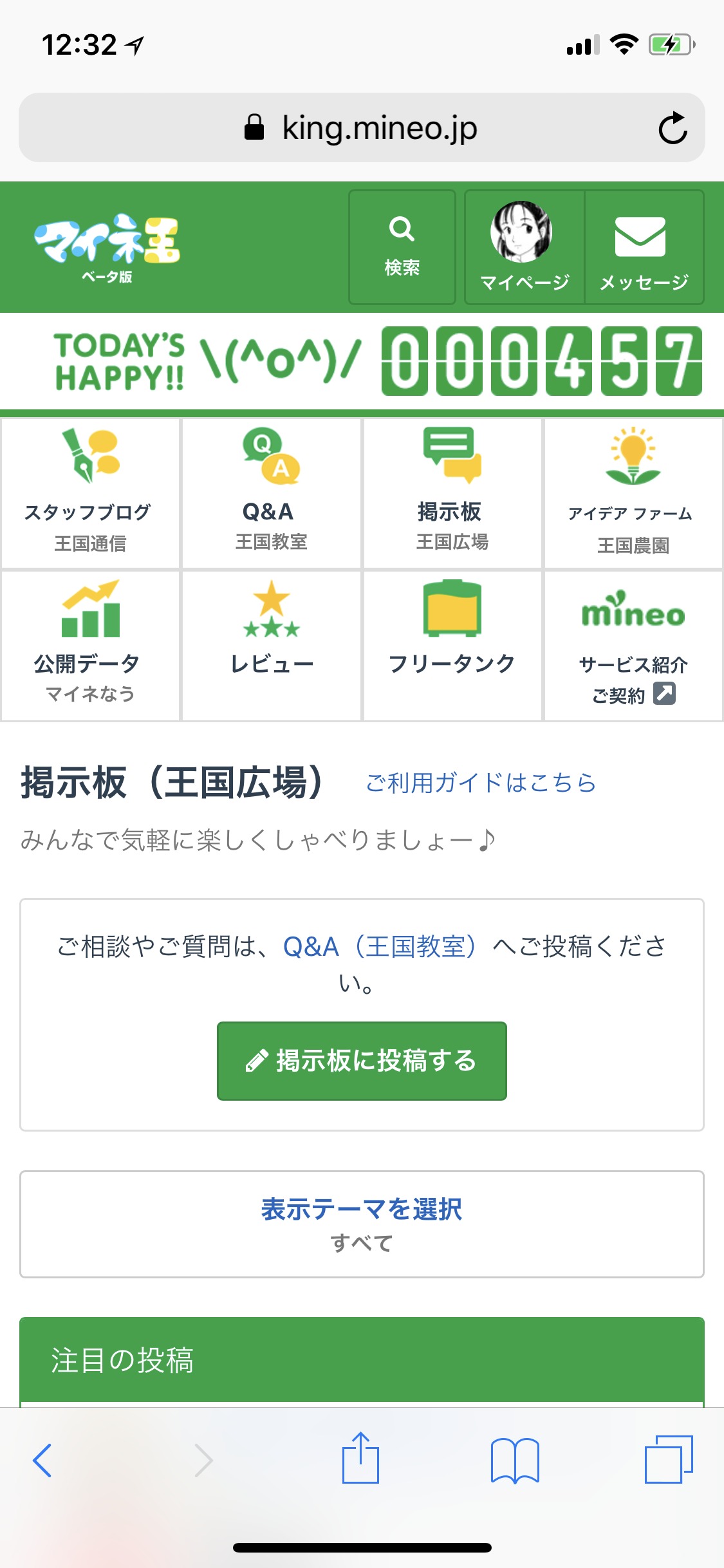Open the Staff Blog pen icon
Image resolution: width=724 pixels, height=1568 pixels.
(90, 456)
